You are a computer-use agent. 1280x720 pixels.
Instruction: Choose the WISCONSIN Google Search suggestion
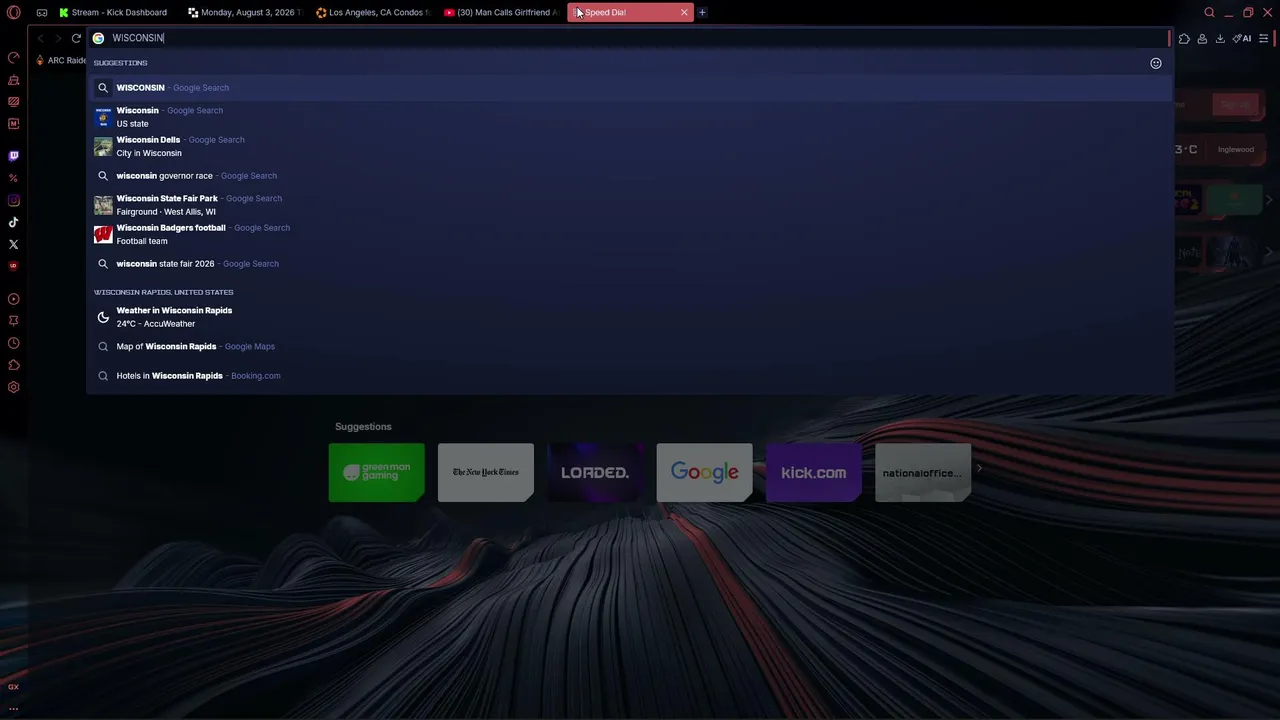pyautogui.click(x=630, y=88)
